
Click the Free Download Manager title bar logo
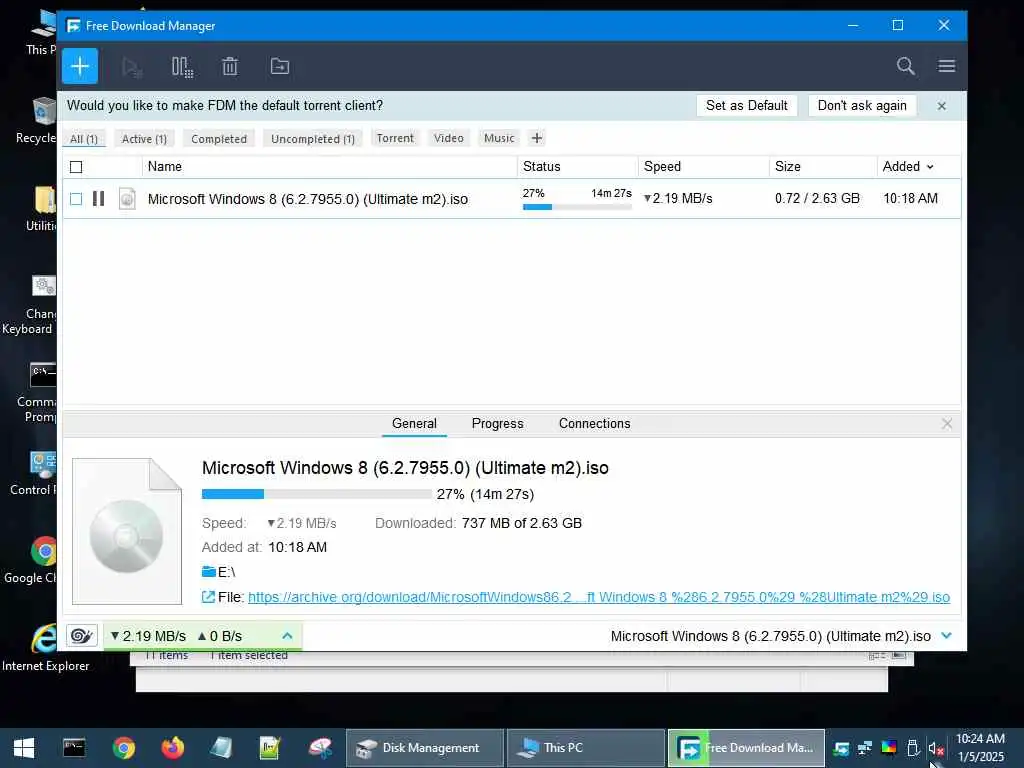[73, 26]
